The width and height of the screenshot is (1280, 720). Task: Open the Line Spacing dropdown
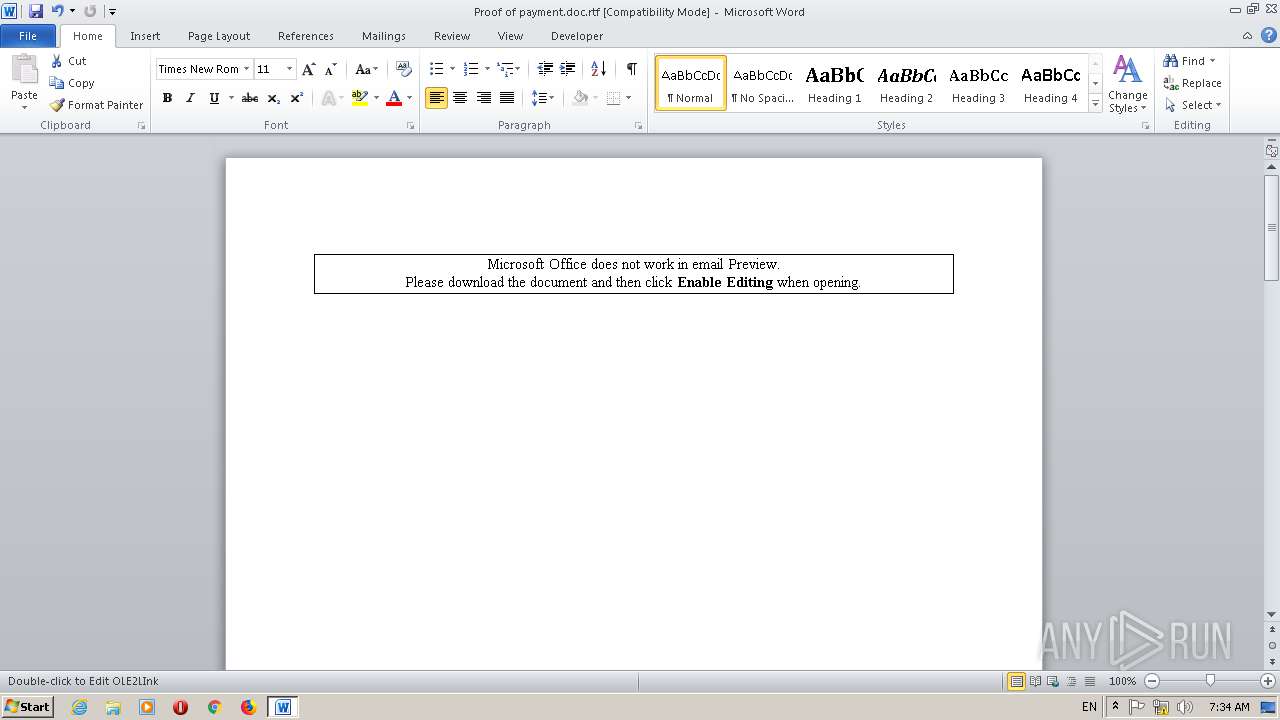pos(542,98)
